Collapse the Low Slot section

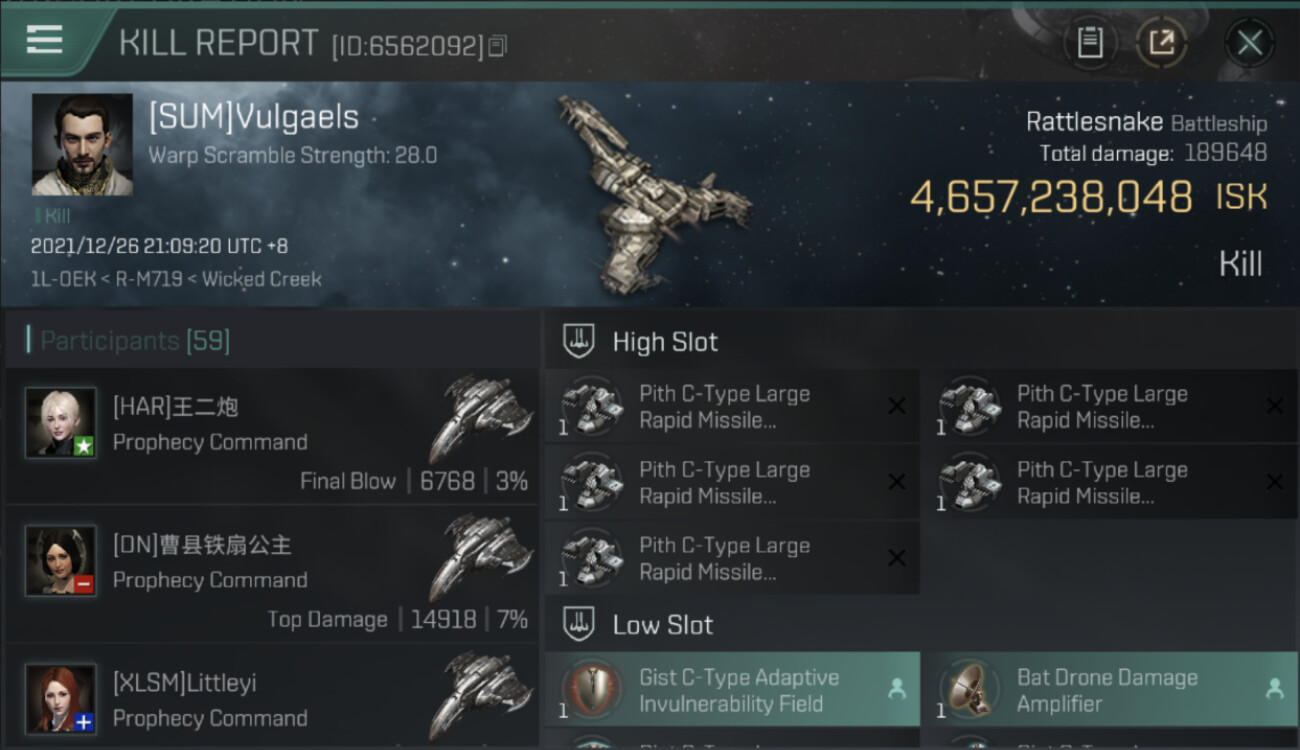tap(639, 625)
